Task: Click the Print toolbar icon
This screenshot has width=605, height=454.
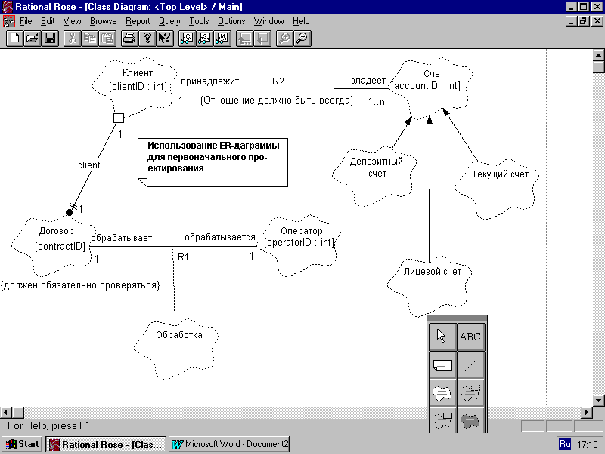Action: point(128,39)
